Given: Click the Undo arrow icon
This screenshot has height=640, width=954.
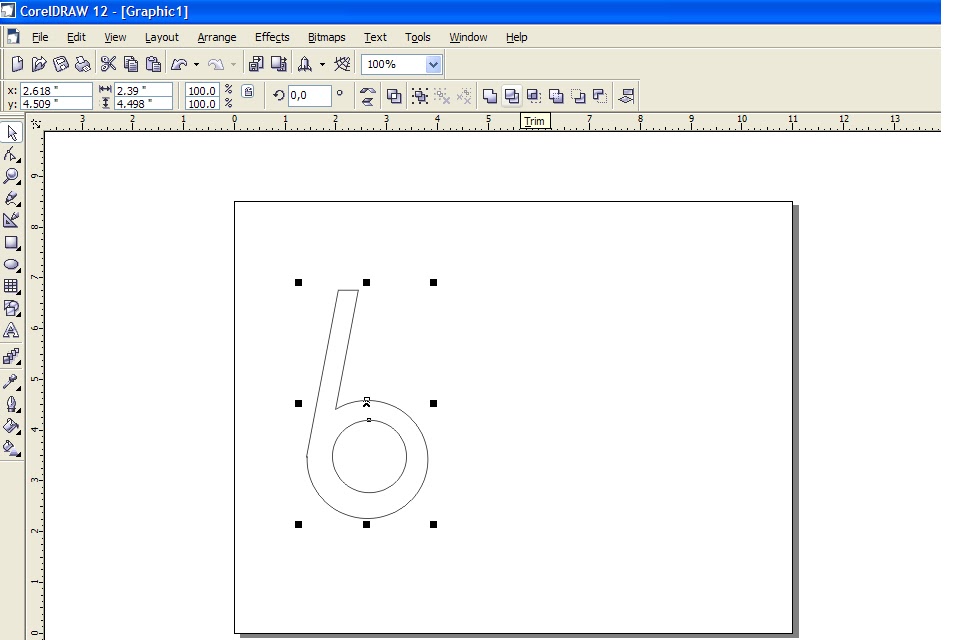Looking at the screenshot, I should pyautogui.click(x=179, y=64).
